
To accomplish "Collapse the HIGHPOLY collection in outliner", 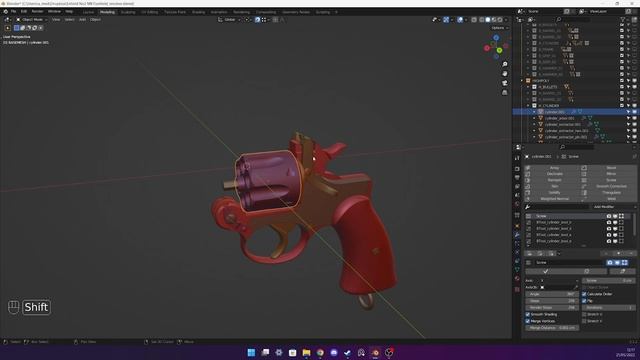I will (522, 80).
